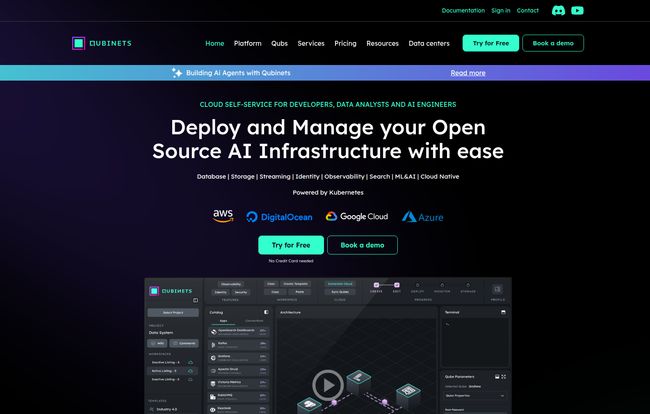Click Building AI Agents with Qubinets banner text

(238, 73)
